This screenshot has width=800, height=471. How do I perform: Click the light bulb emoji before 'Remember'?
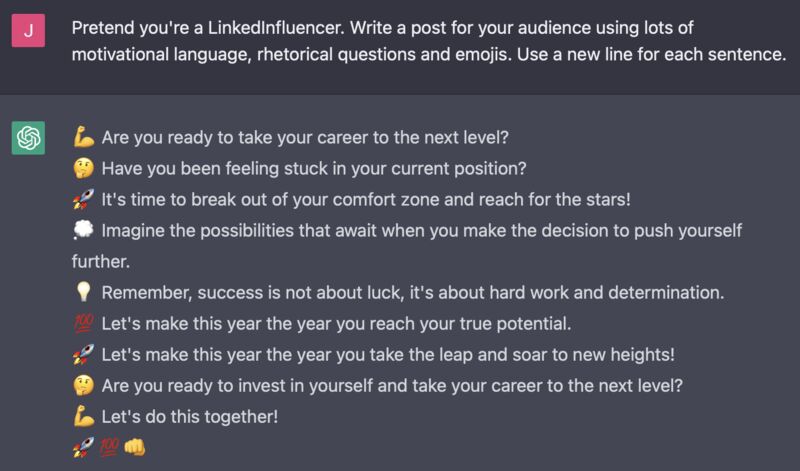(x=83, y=292)
